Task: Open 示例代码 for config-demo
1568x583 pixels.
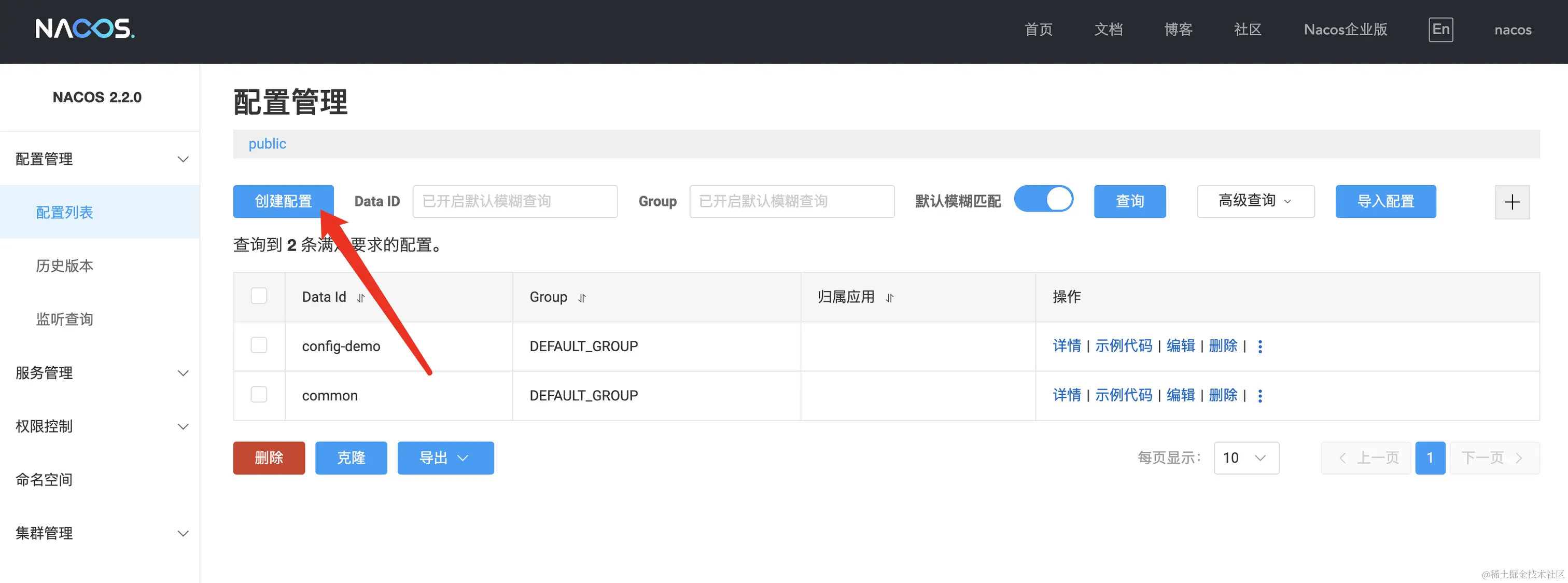Action: pos(1123,346)
